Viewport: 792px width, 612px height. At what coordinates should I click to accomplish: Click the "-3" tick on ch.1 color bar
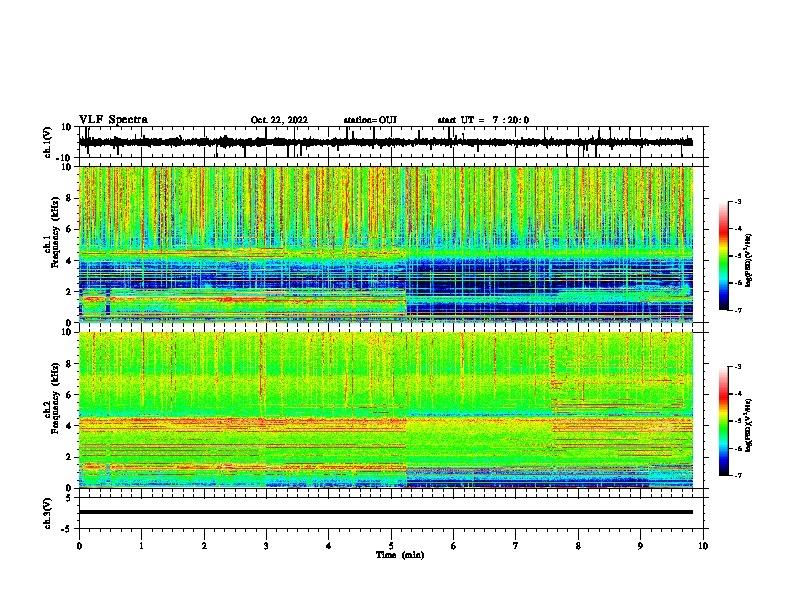[x=738, y=202]
